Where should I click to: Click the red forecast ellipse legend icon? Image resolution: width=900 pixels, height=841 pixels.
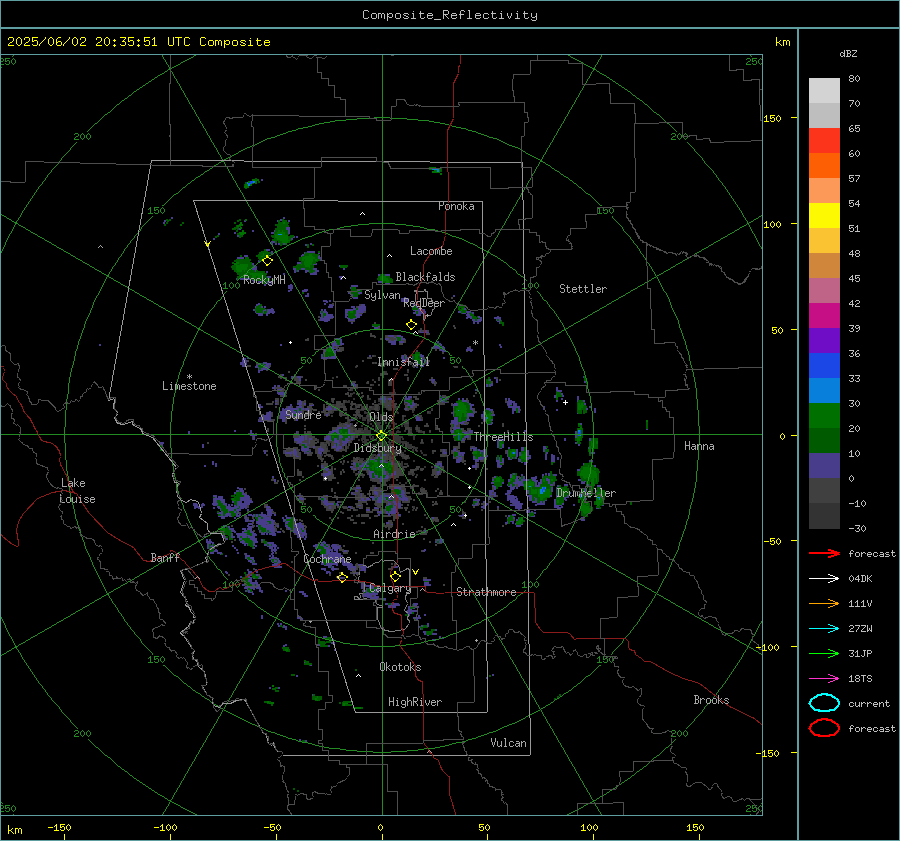click(x=824, y=728)
